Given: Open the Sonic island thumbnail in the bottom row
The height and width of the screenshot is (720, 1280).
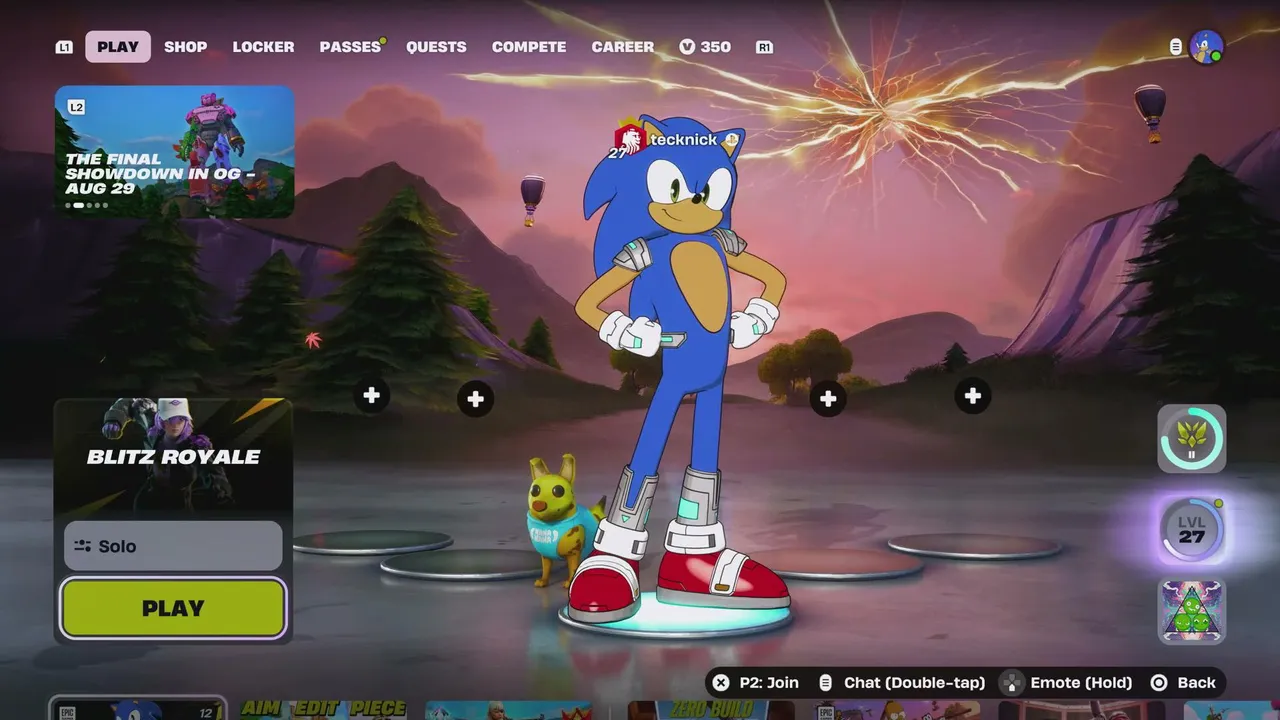Looking at the screenshot, I should pos(138,709).
